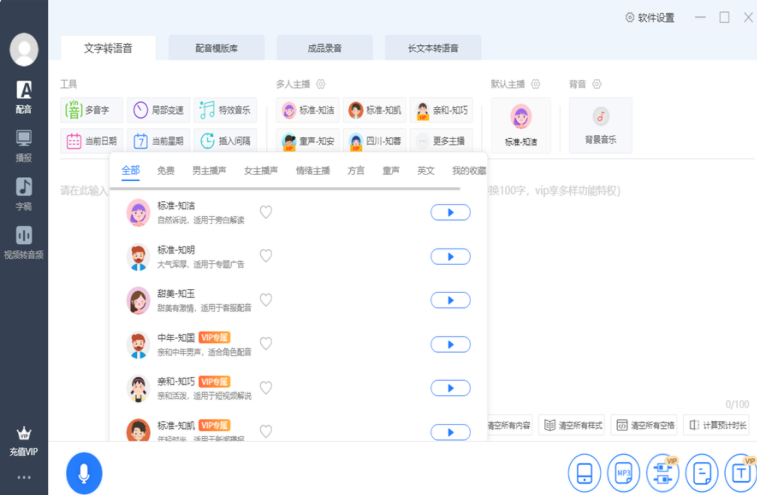
Task: Open 背景音乐 background music
Action: (x=600, y=124)
